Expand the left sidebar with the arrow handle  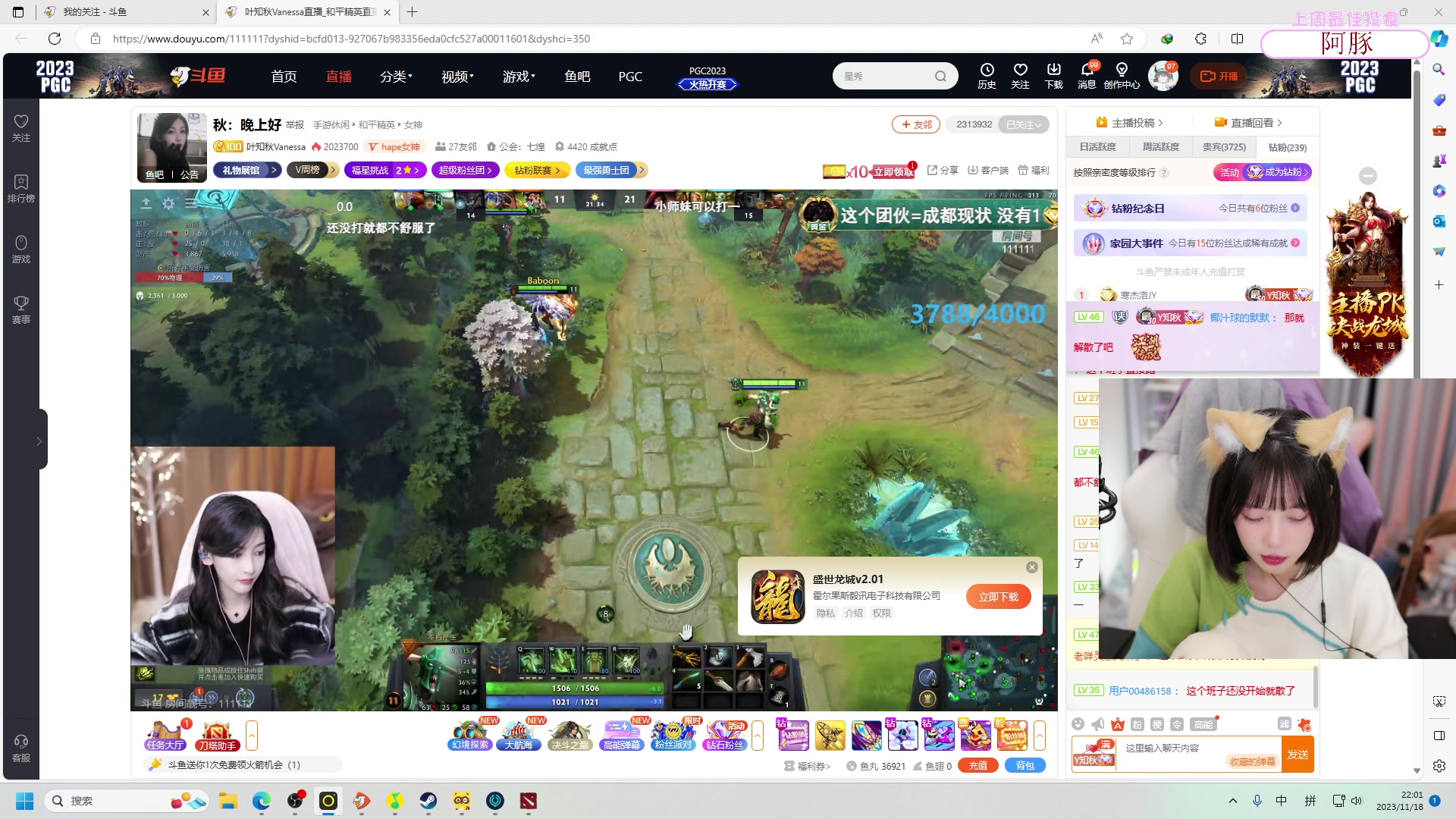point(39,441)
